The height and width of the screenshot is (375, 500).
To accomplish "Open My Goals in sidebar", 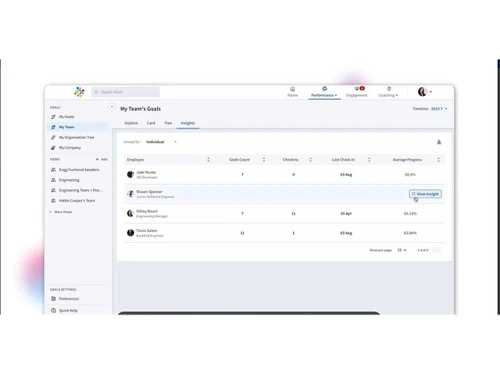I will (66, 117).
